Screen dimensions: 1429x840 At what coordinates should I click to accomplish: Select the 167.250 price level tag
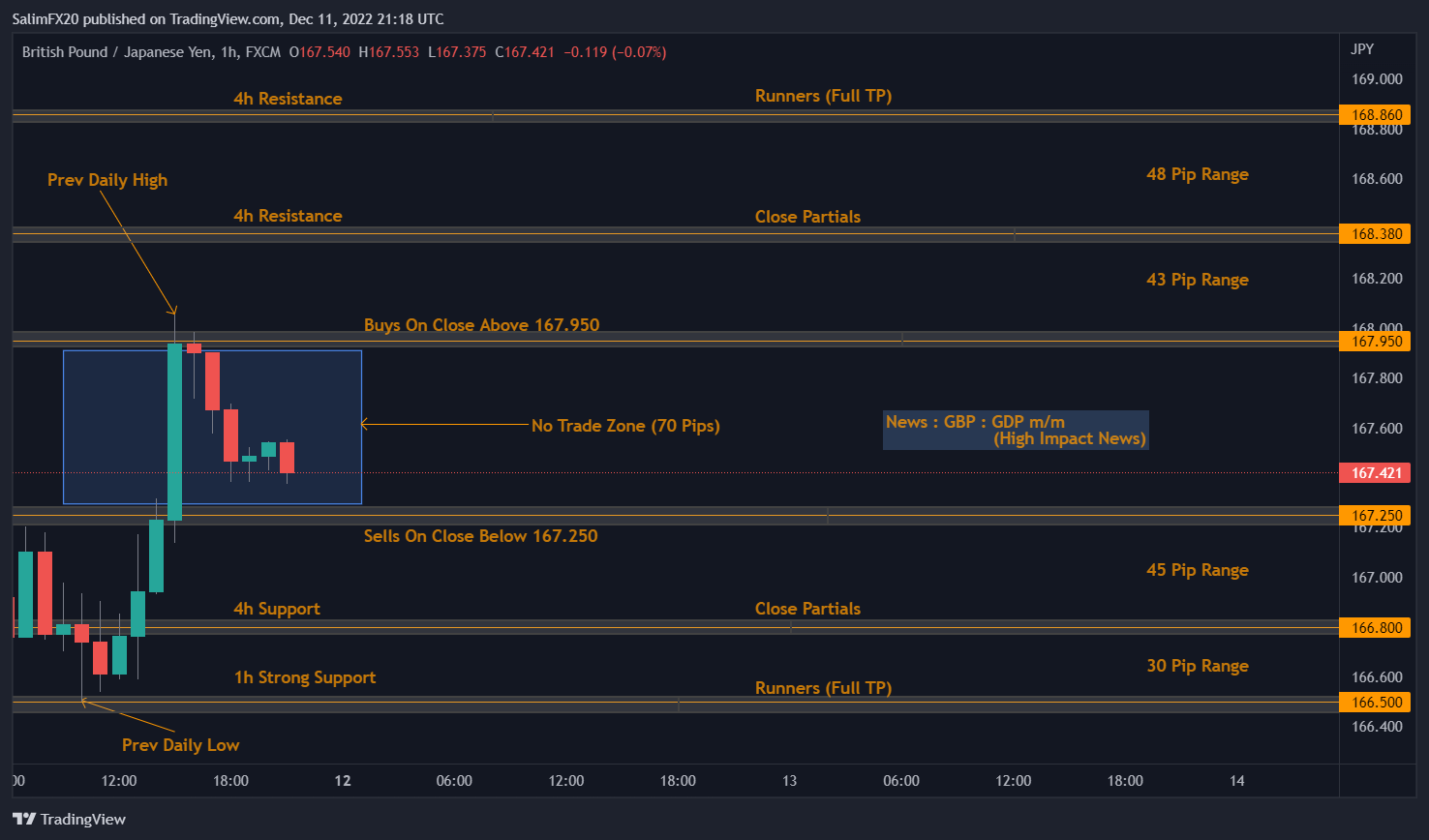pos(1376,516)
